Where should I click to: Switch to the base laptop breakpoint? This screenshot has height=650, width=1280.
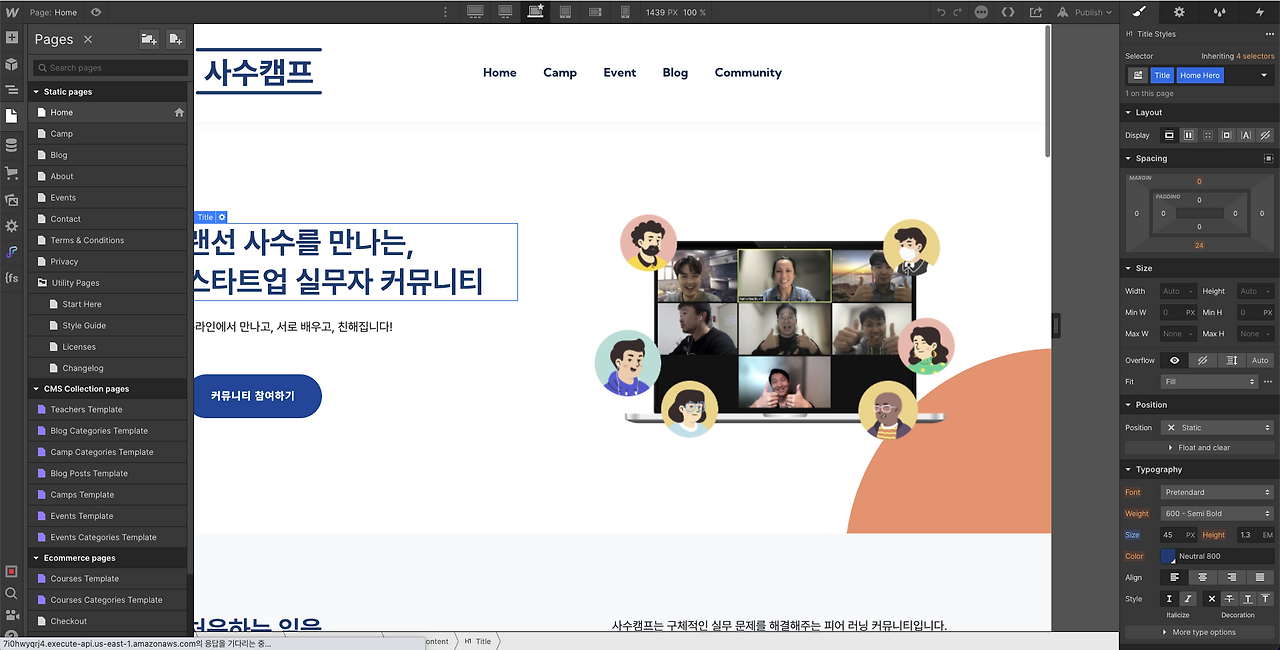click(x=536, y=12)
